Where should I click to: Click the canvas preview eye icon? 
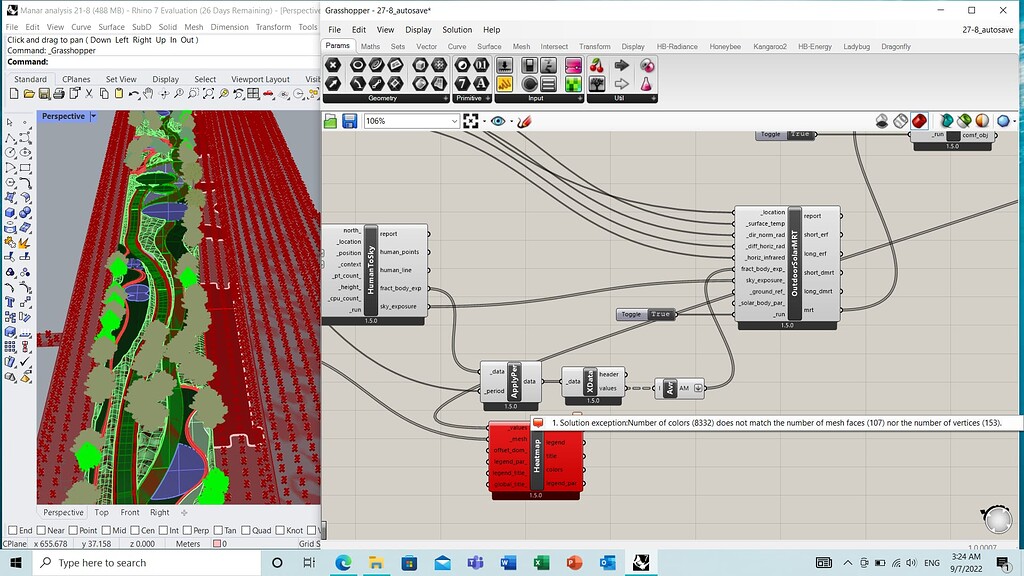498,121
